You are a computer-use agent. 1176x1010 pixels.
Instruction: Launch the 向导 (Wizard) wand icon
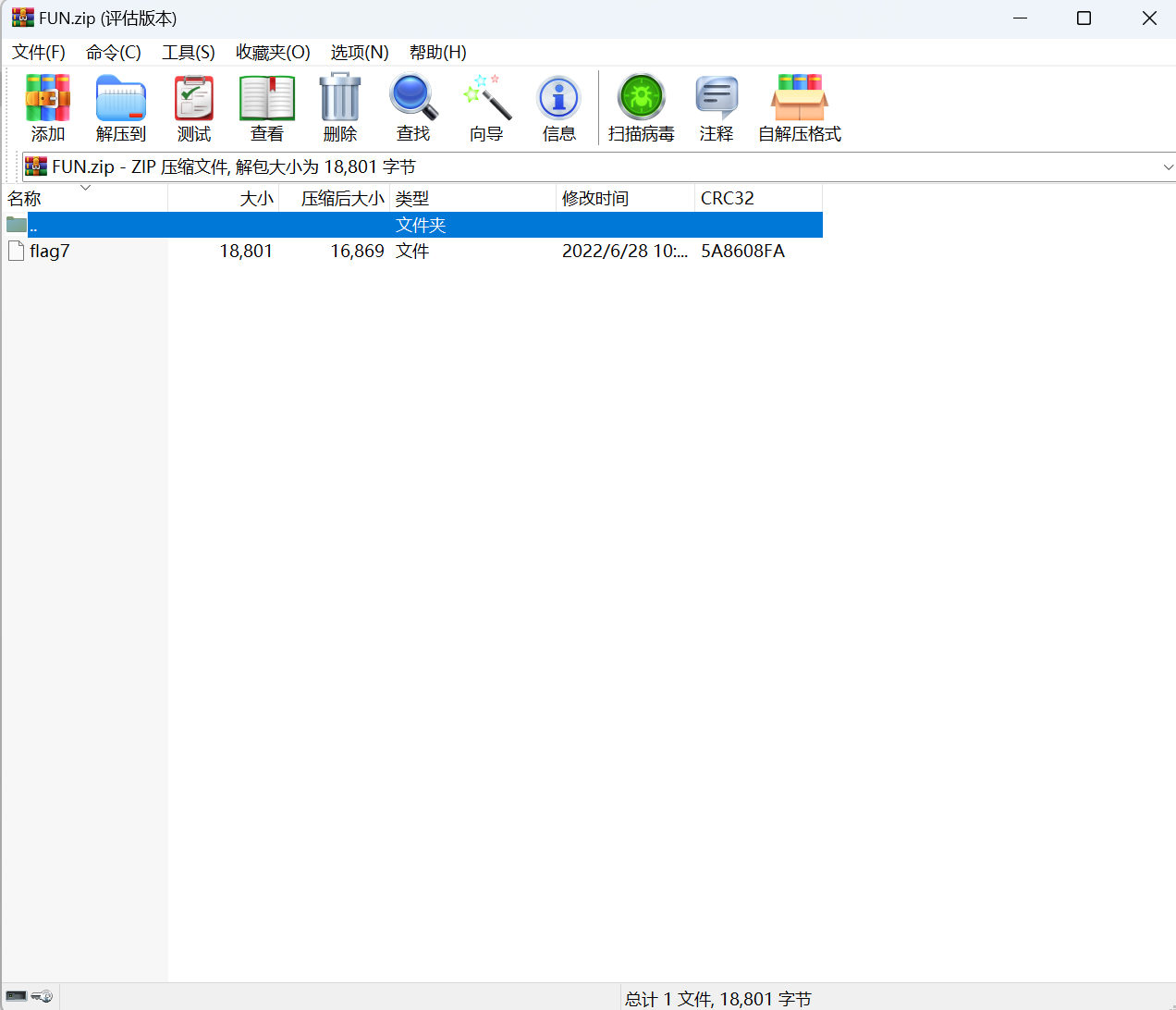tap(486, 97)
